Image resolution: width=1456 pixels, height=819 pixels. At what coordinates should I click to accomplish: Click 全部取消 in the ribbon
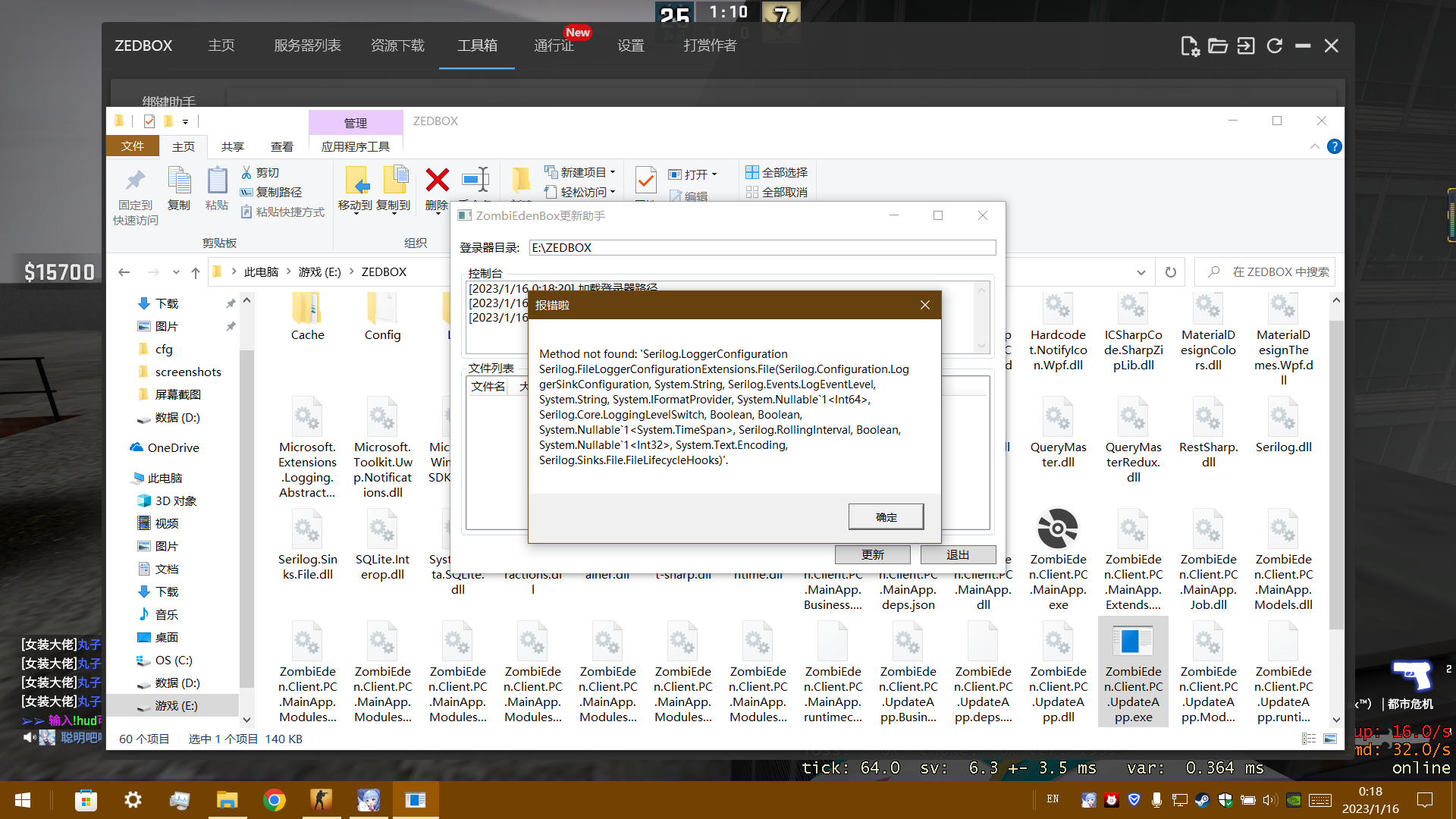point(777,193)
